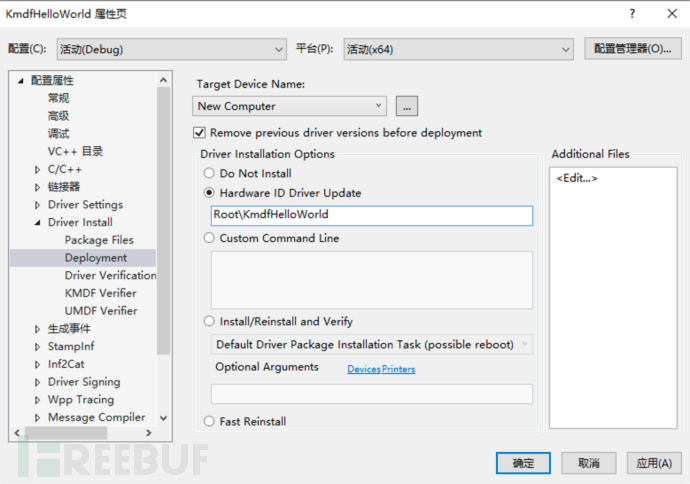Expand the 生成事件 tree node
Image resolution: width=690 pixels, height=484 pixels.
point(37,329)
